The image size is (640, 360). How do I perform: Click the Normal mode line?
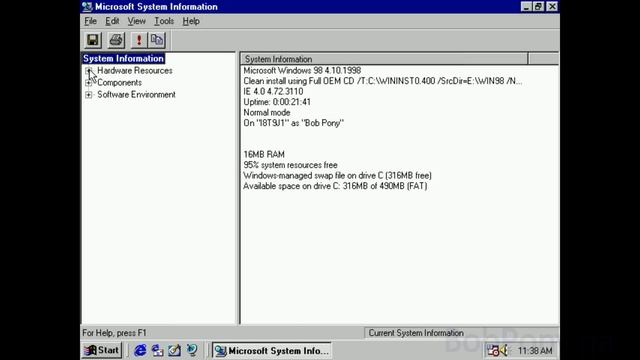pyautogui.click(x=267, y=113)
